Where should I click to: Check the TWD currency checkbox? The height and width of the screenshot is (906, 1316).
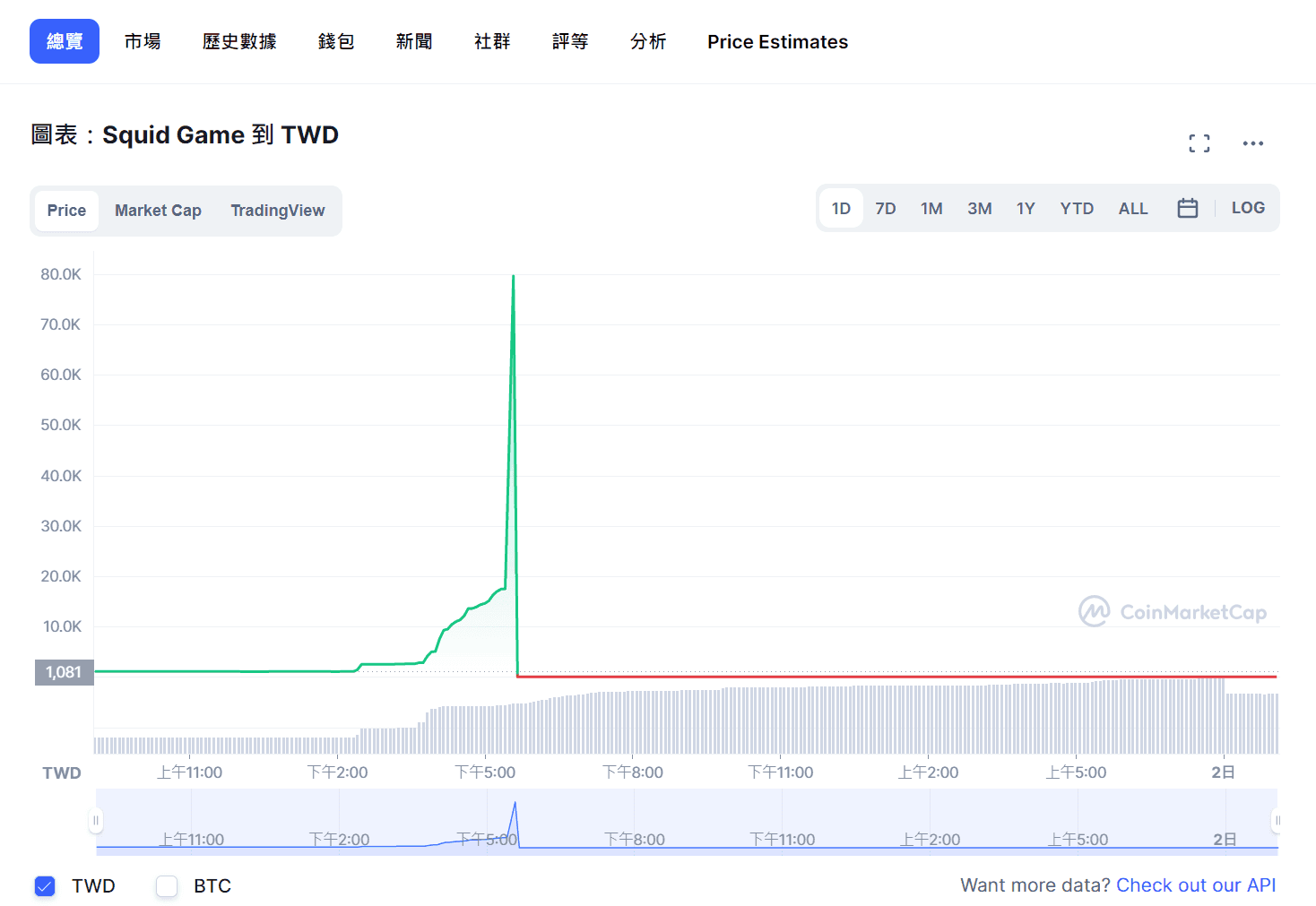click(45, 886)
